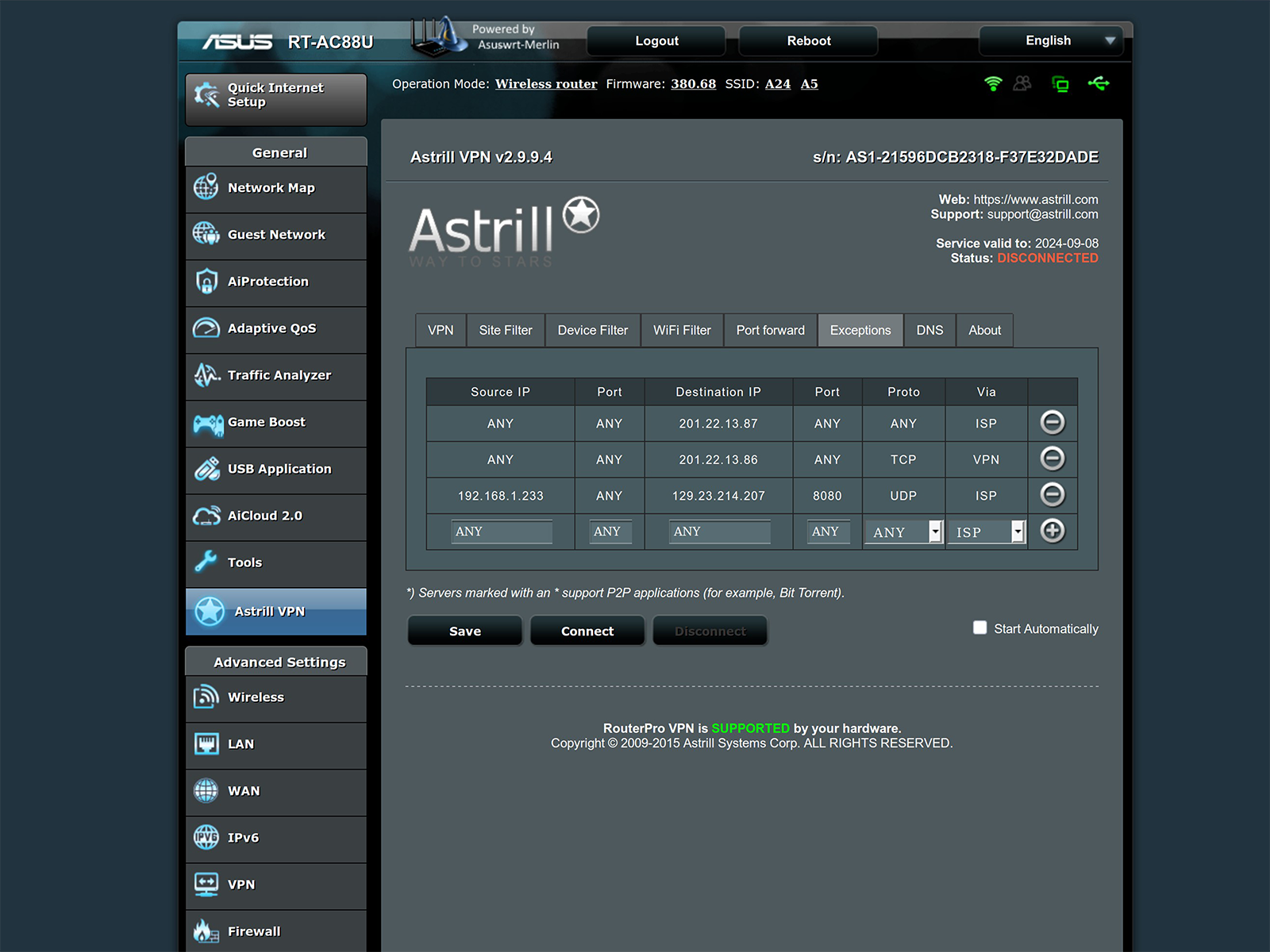This screenshot has height=952, width=1270.
Task: Click the AiCloud 2.0 cloud icon
Action: click(x=206, y=516)
